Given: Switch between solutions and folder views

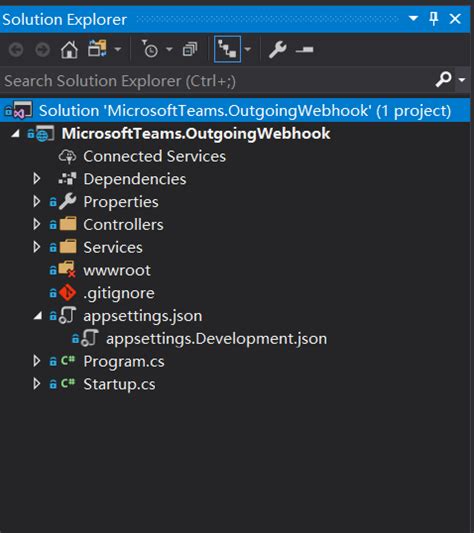Looking at the screenshot, I should tap(98, 48).
